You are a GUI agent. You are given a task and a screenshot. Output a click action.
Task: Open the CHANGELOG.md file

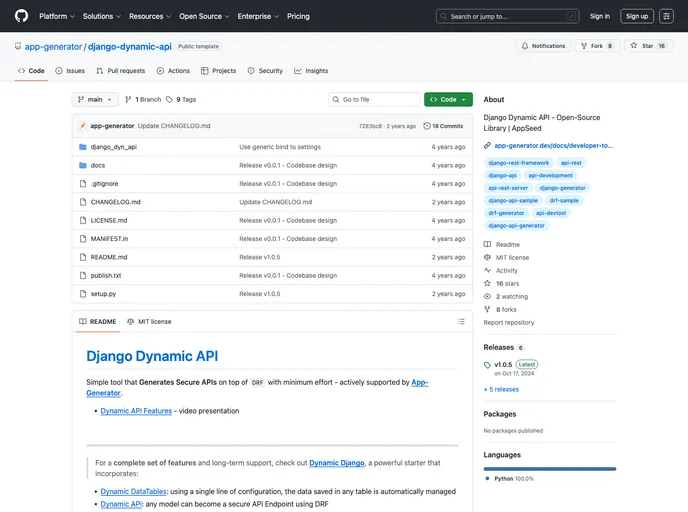(115, 202)
